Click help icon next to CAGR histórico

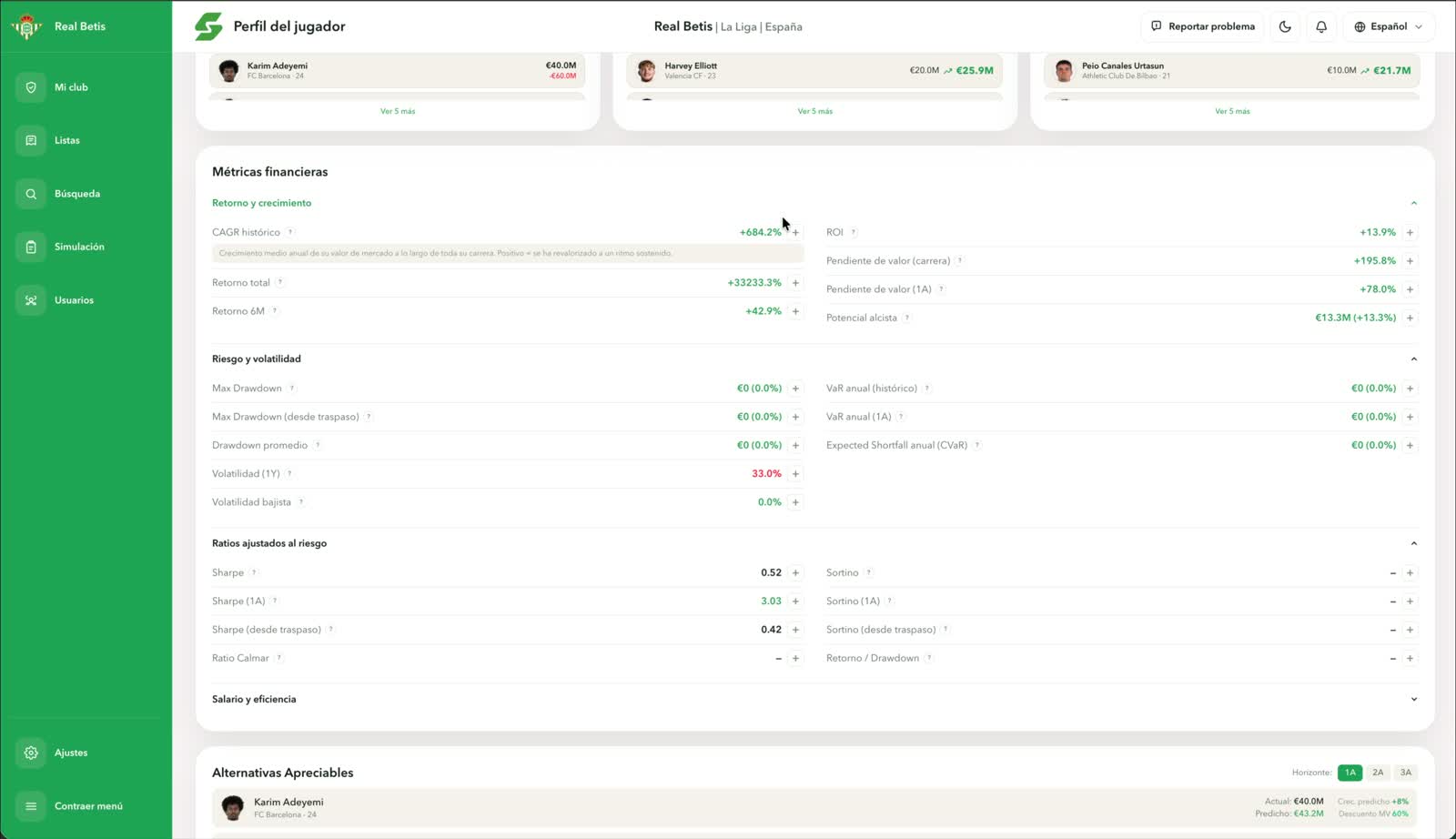[290, 232]
